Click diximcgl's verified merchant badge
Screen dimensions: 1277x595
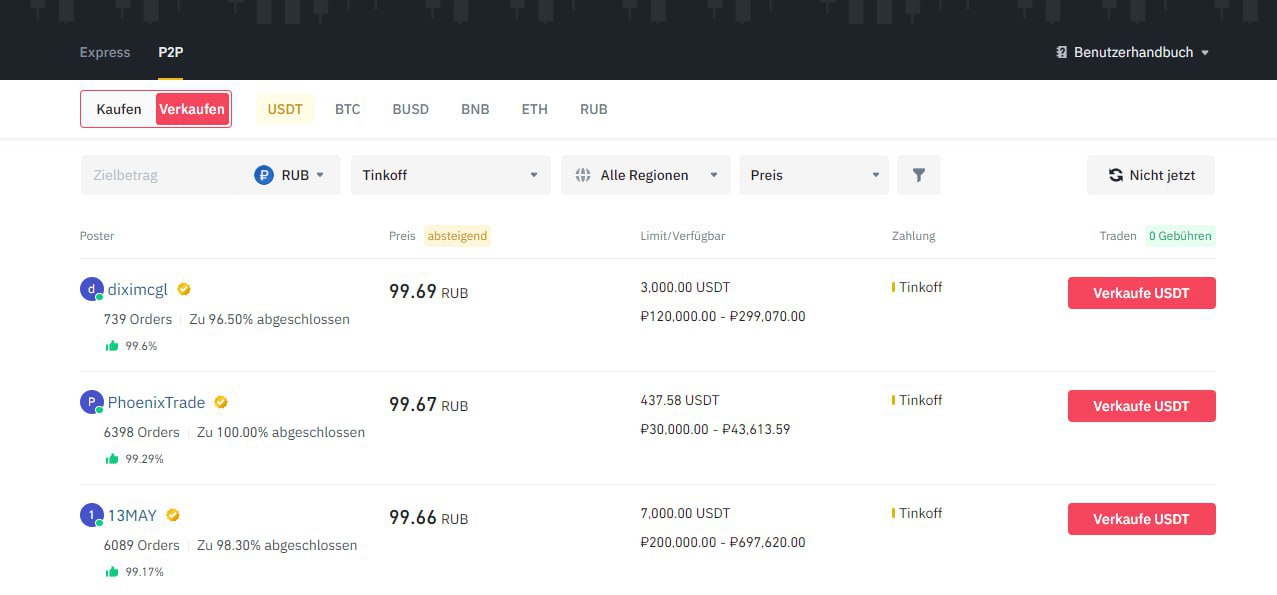click(x=184, y=289)
